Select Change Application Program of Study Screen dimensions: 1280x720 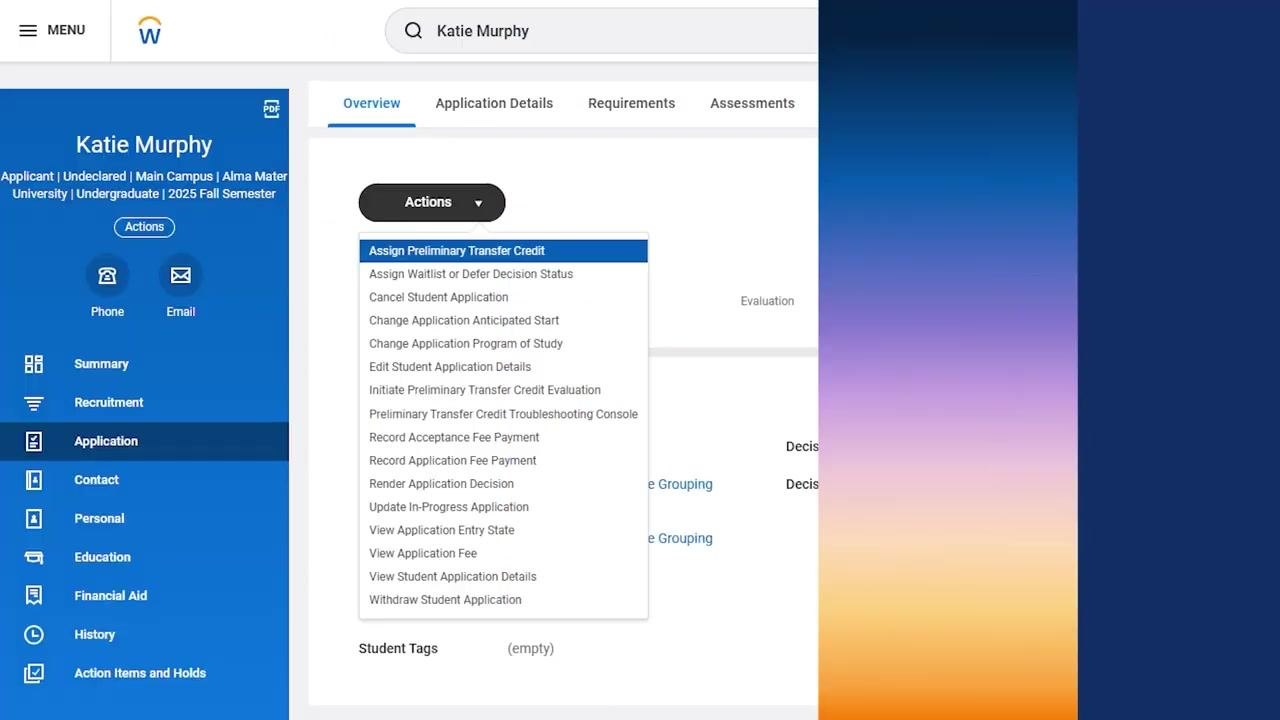coord(503,344)
